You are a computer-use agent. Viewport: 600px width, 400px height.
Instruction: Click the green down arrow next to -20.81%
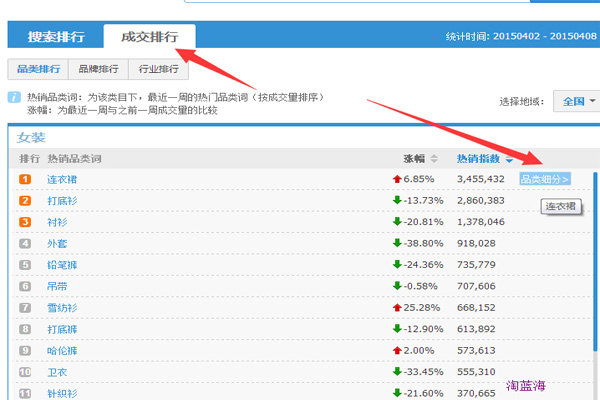pos(397,221)
